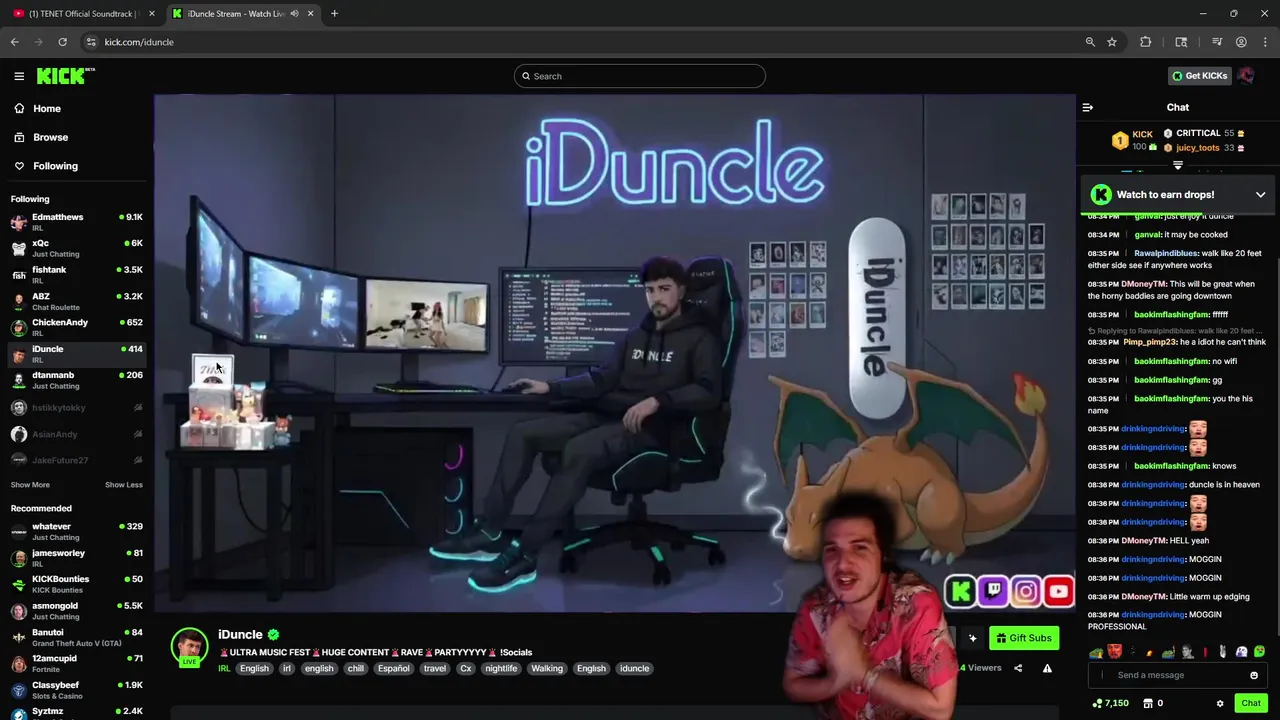Click browser reload button
The image size is (1280, 720).
[62, 42]
